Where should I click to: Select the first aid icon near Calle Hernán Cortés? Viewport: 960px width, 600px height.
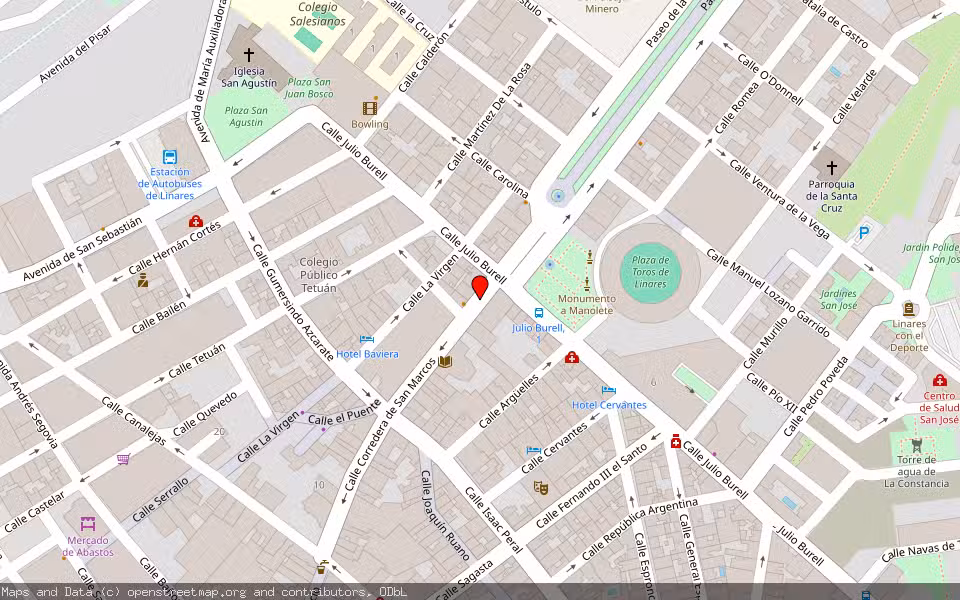(x=196, y=221)
